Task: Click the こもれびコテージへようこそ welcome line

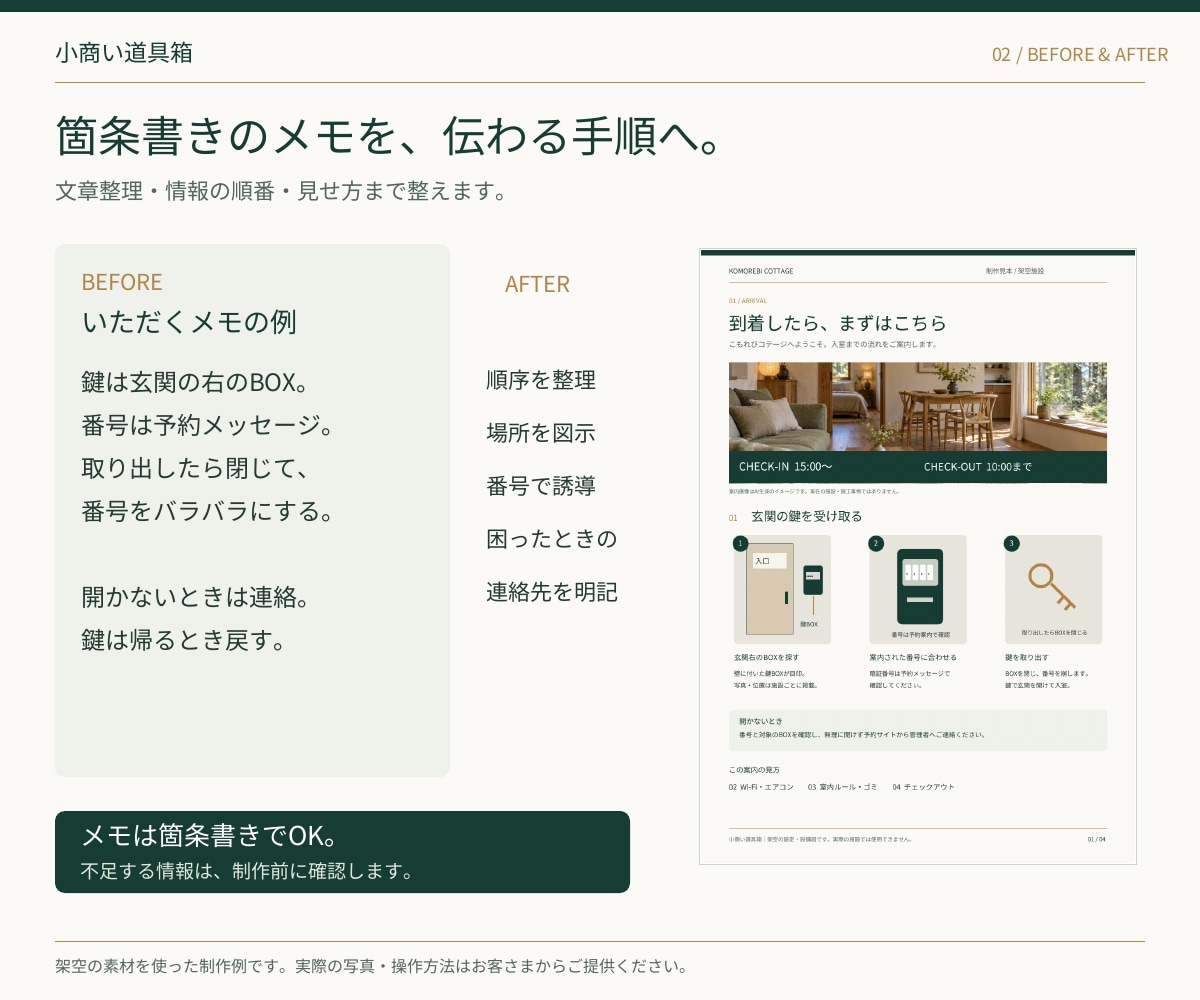Action: (832, 344)
